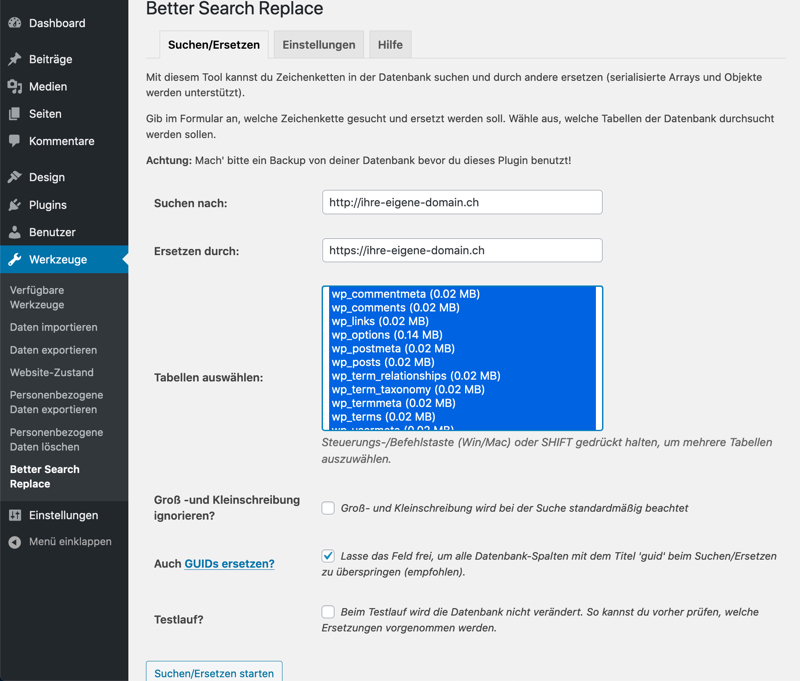Open Website-Zustand submenu

click(x=52, y=372)
